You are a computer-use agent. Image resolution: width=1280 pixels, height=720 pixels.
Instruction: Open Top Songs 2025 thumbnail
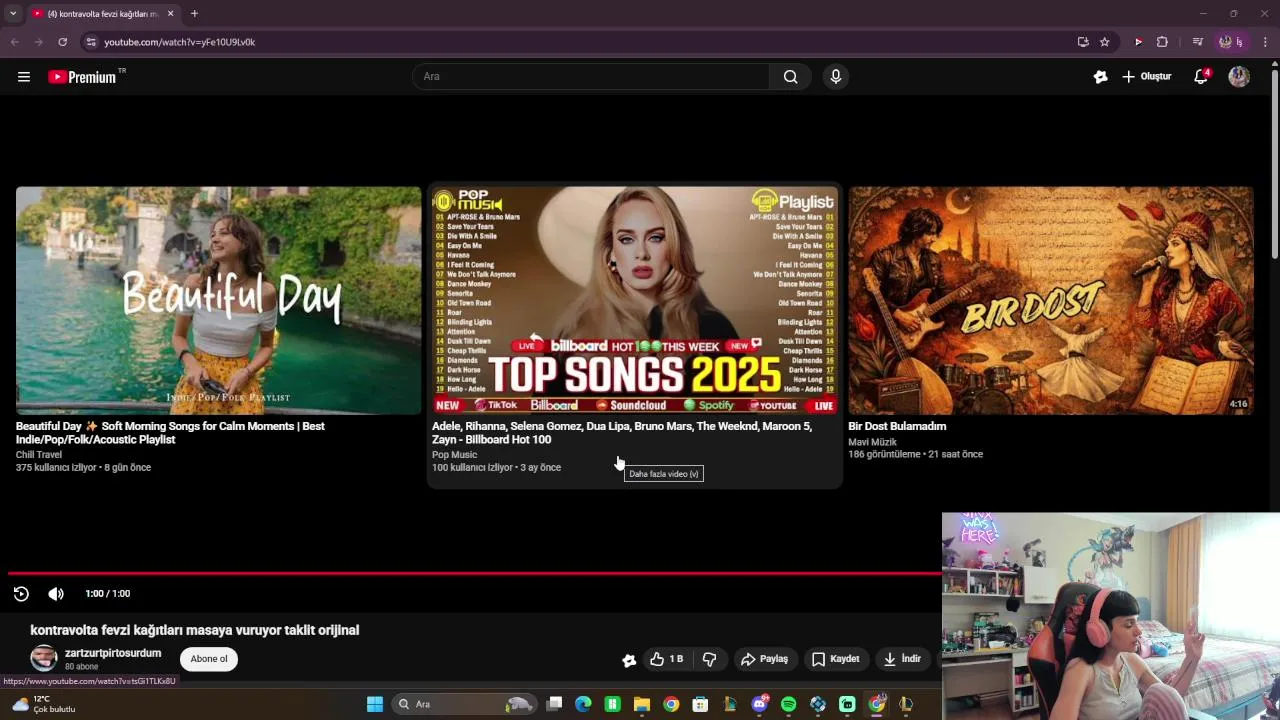(635, 300)
